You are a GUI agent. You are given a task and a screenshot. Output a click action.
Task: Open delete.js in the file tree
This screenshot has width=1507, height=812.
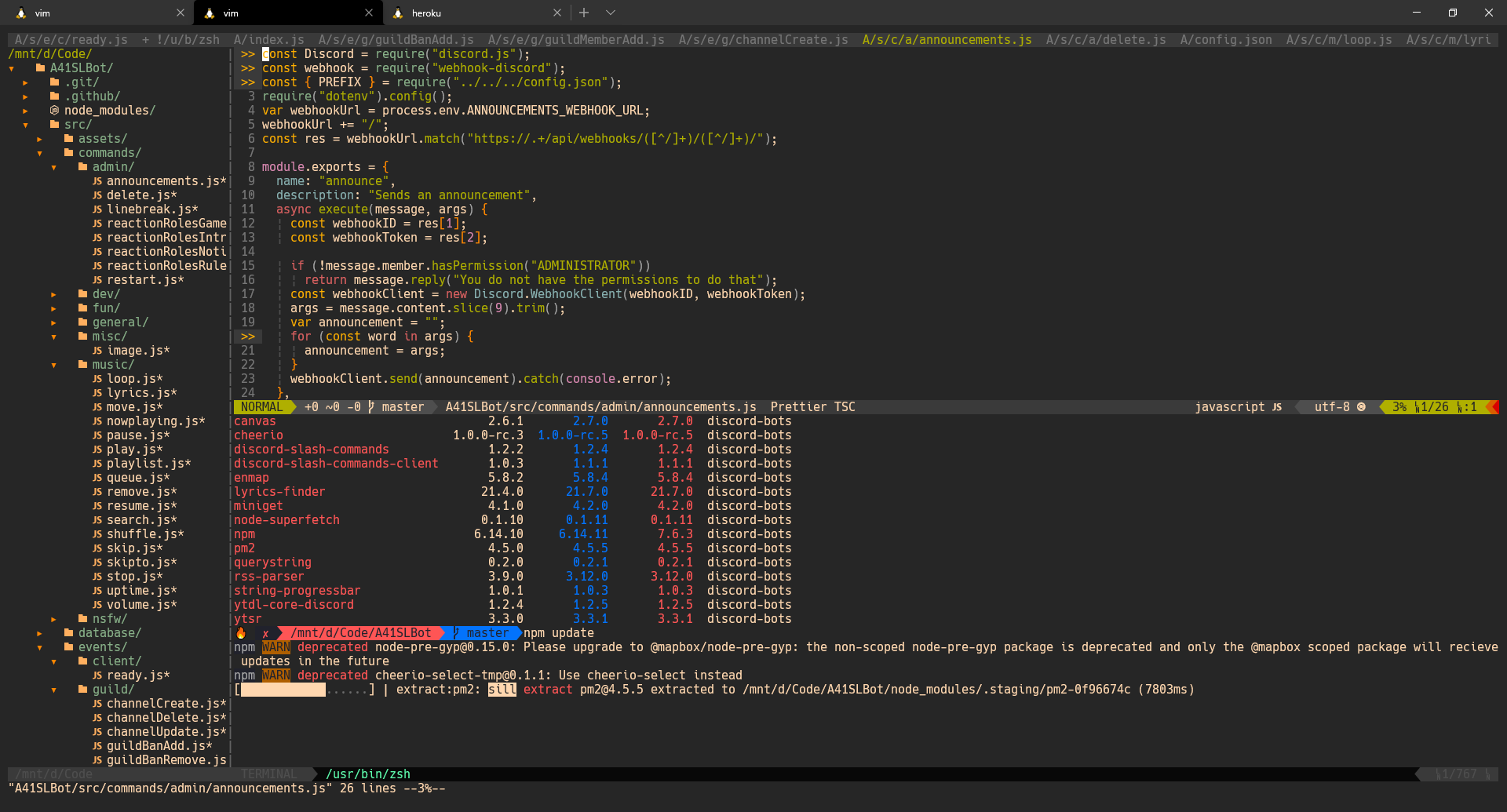[141, 195]
